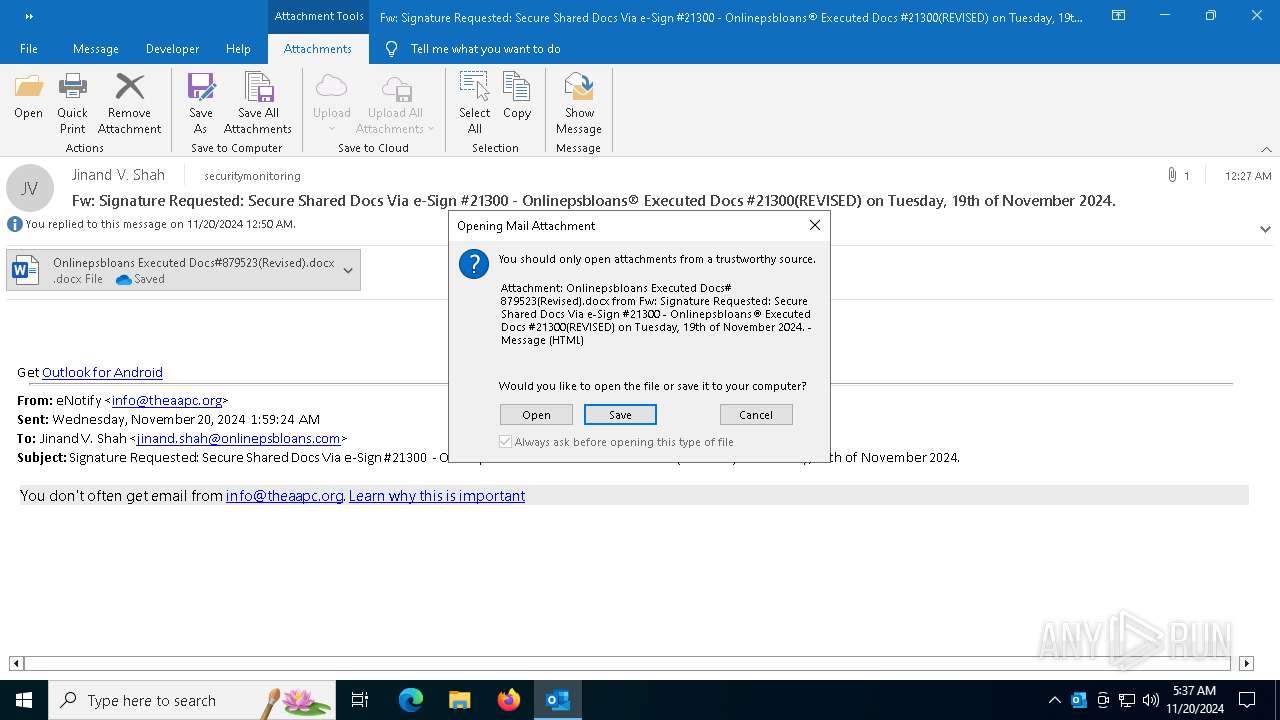Image resolution: width=1280 pixels, height=720 pixels.
Task: Open the Help tab
Action: pos(238,49)
